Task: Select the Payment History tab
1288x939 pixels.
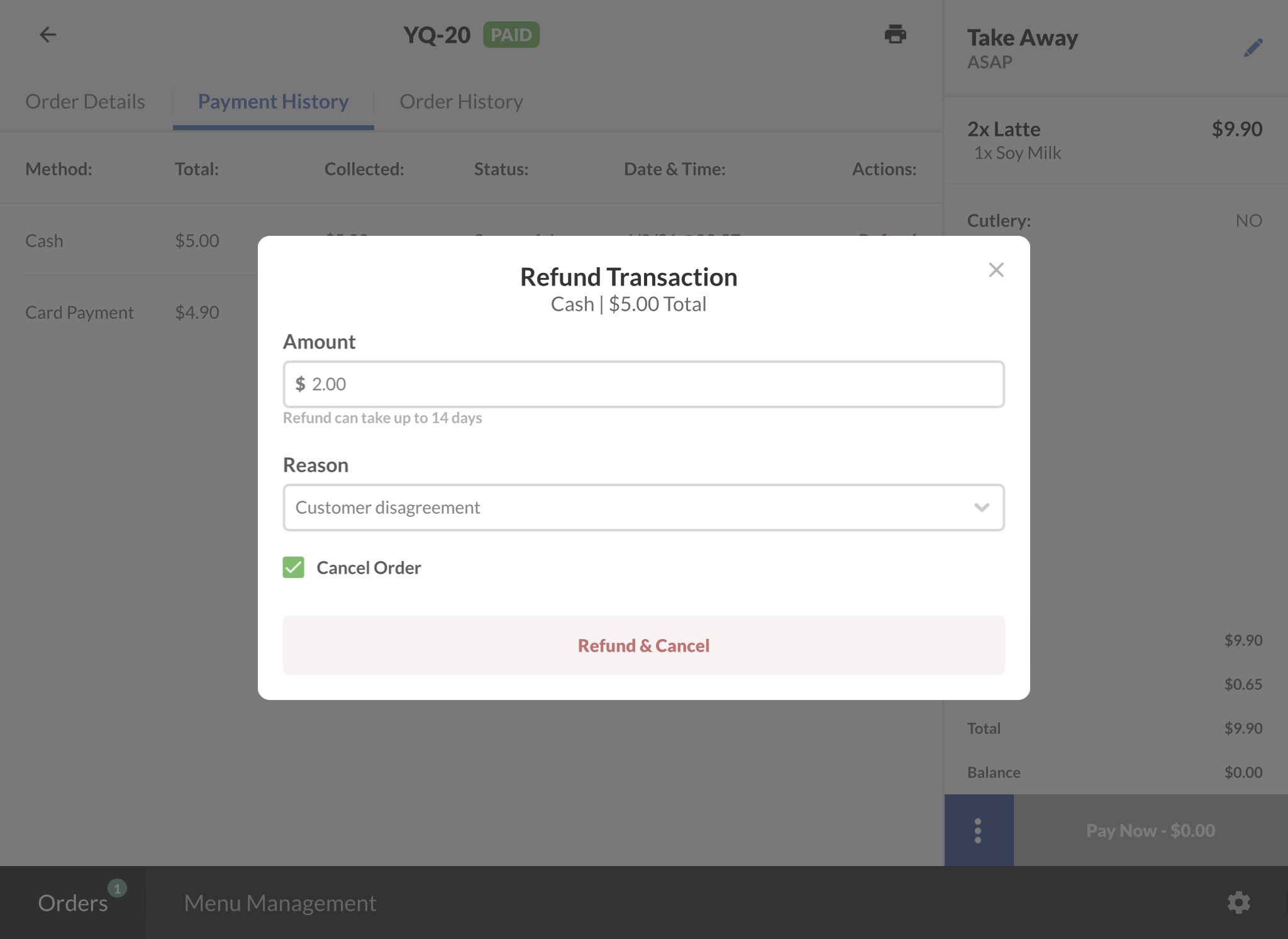Action: (x=273, y=102)
